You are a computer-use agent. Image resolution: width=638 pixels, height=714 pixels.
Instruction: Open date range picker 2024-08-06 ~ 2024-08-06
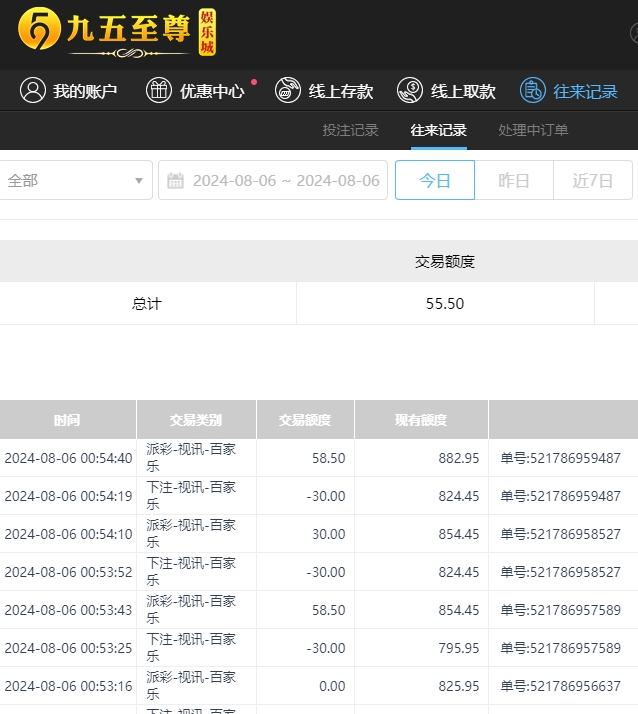285,181
